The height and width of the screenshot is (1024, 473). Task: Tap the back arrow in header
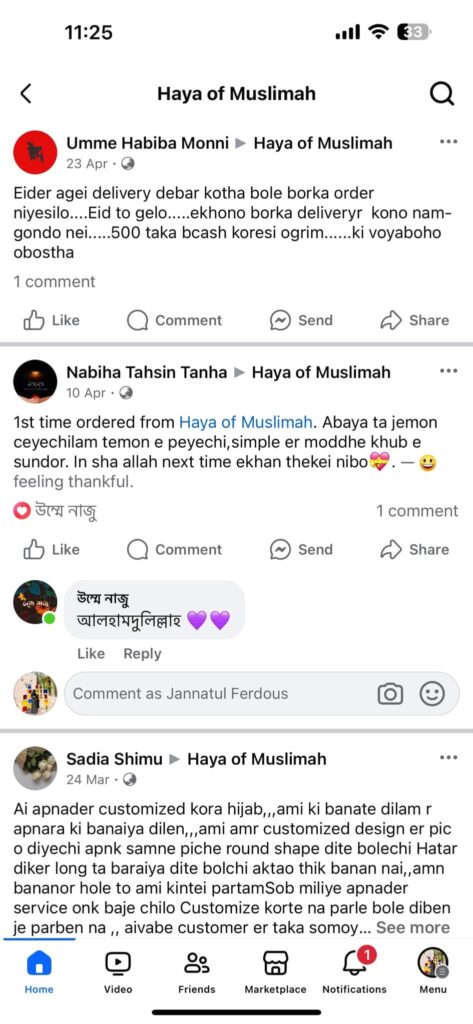[x=26, y=93]
